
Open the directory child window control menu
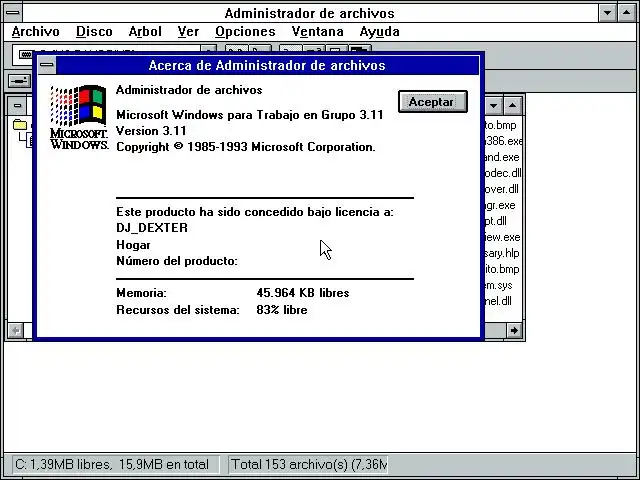coord(17,105)
